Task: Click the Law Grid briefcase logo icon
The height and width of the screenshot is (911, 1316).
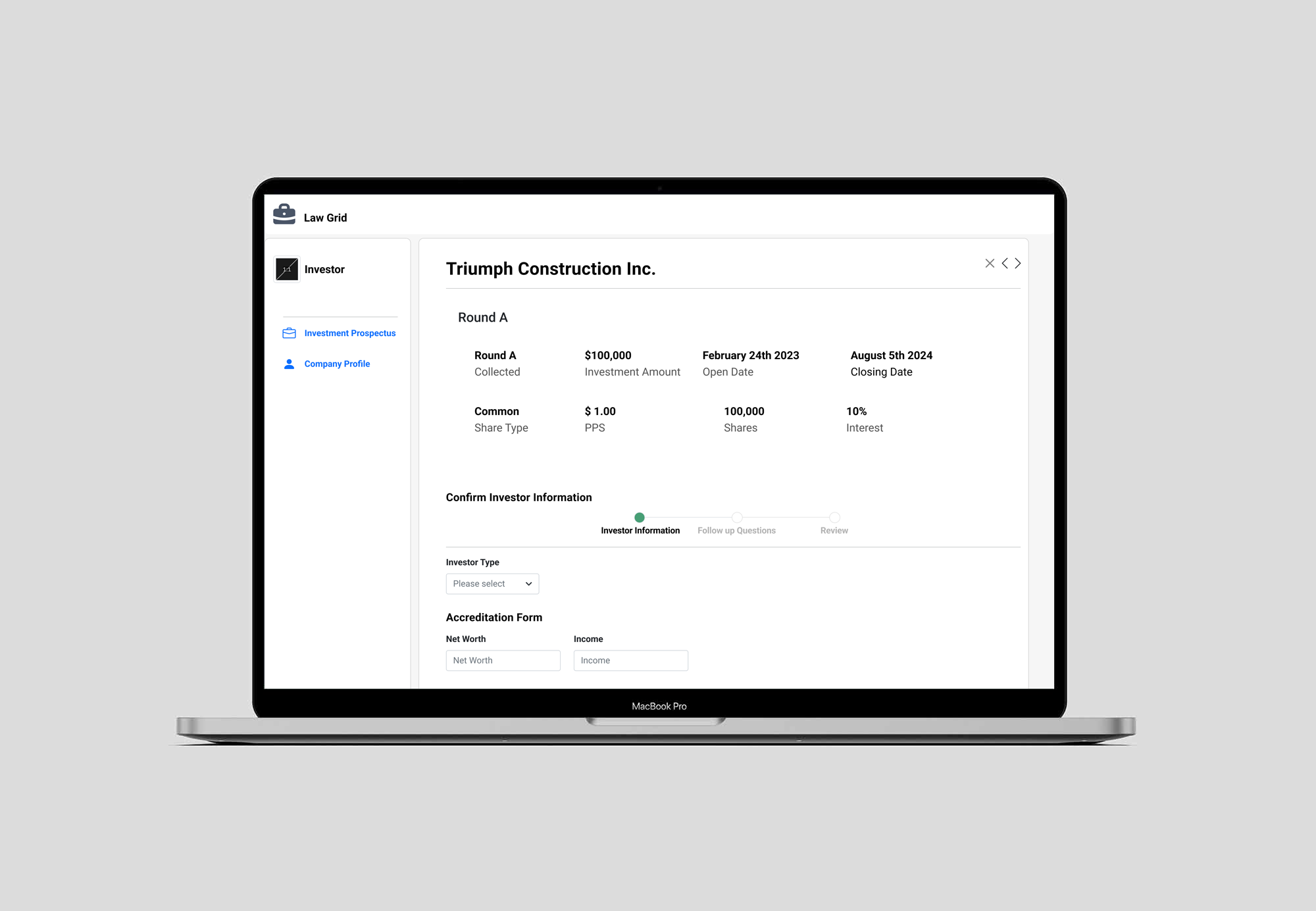Action: point(284,214)
